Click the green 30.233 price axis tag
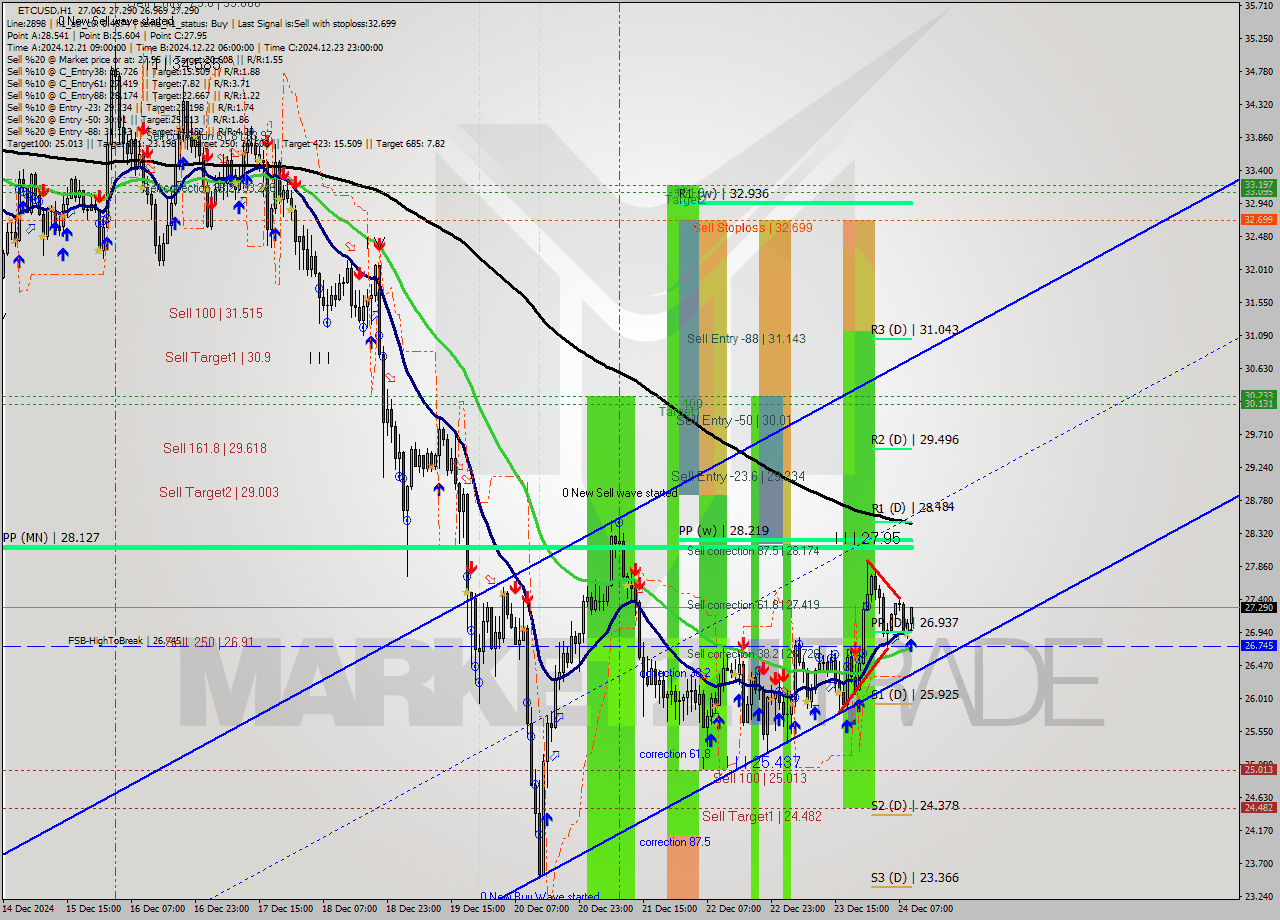Viewport: 1280px width, 920px height. pyautogui.click(x=1258, y=395)
